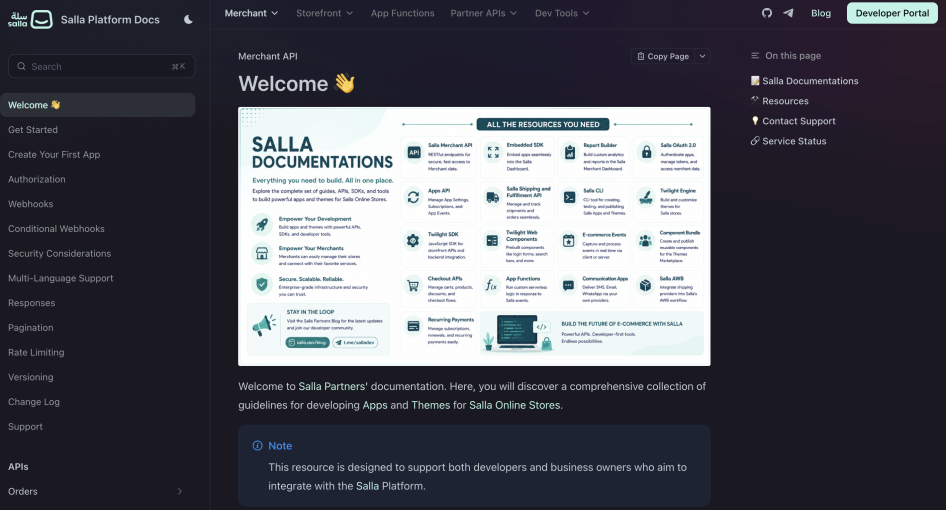
Task: Open Multi-Language Support page
Action: point(60,278)
